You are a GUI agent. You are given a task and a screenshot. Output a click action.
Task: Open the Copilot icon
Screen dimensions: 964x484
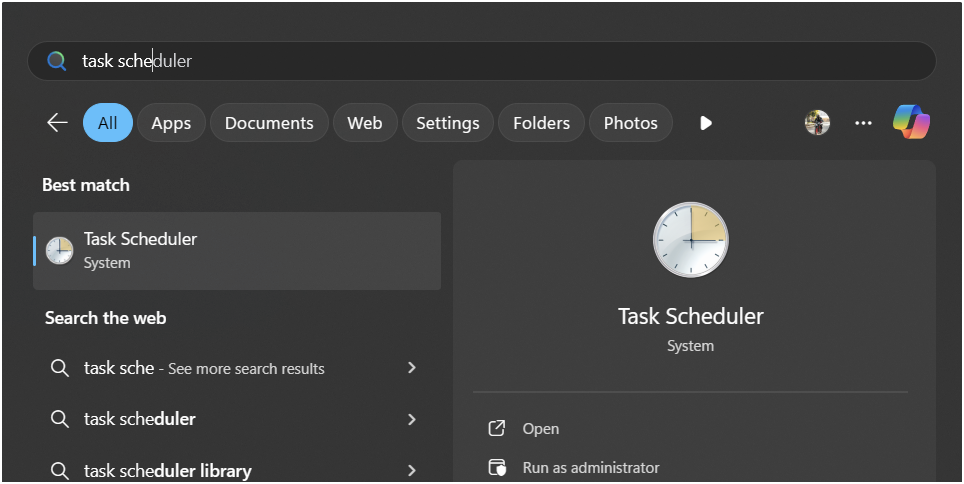coord(911,122)
